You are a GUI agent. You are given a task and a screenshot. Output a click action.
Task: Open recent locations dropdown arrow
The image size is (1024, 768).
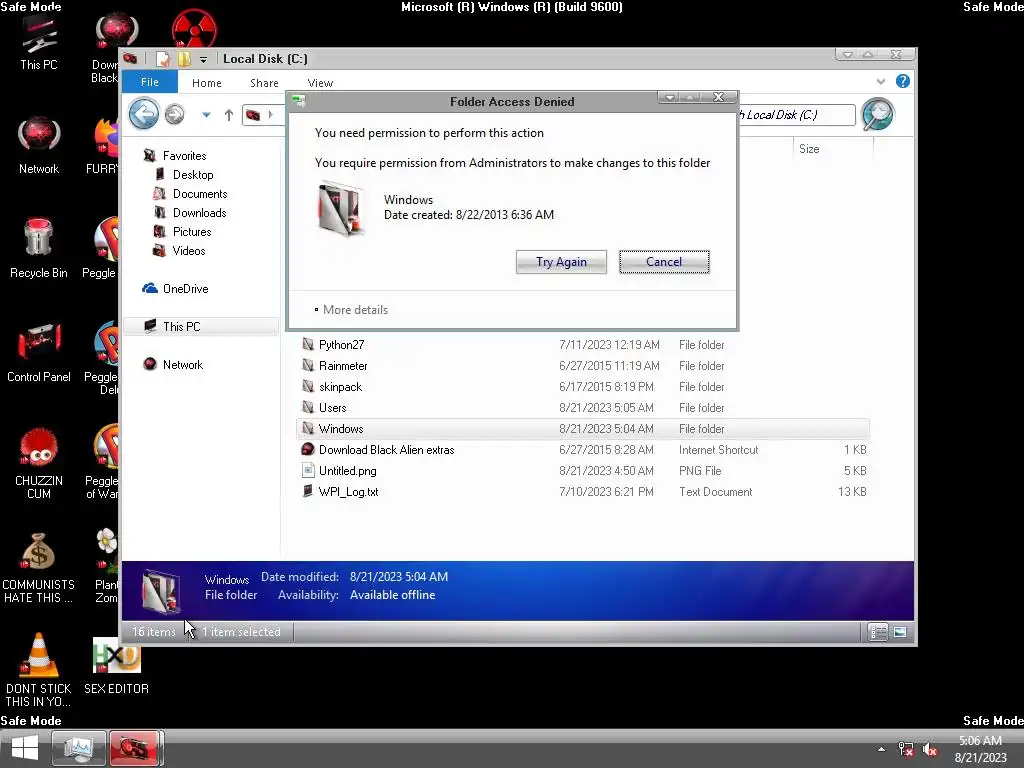pos(206,115)
